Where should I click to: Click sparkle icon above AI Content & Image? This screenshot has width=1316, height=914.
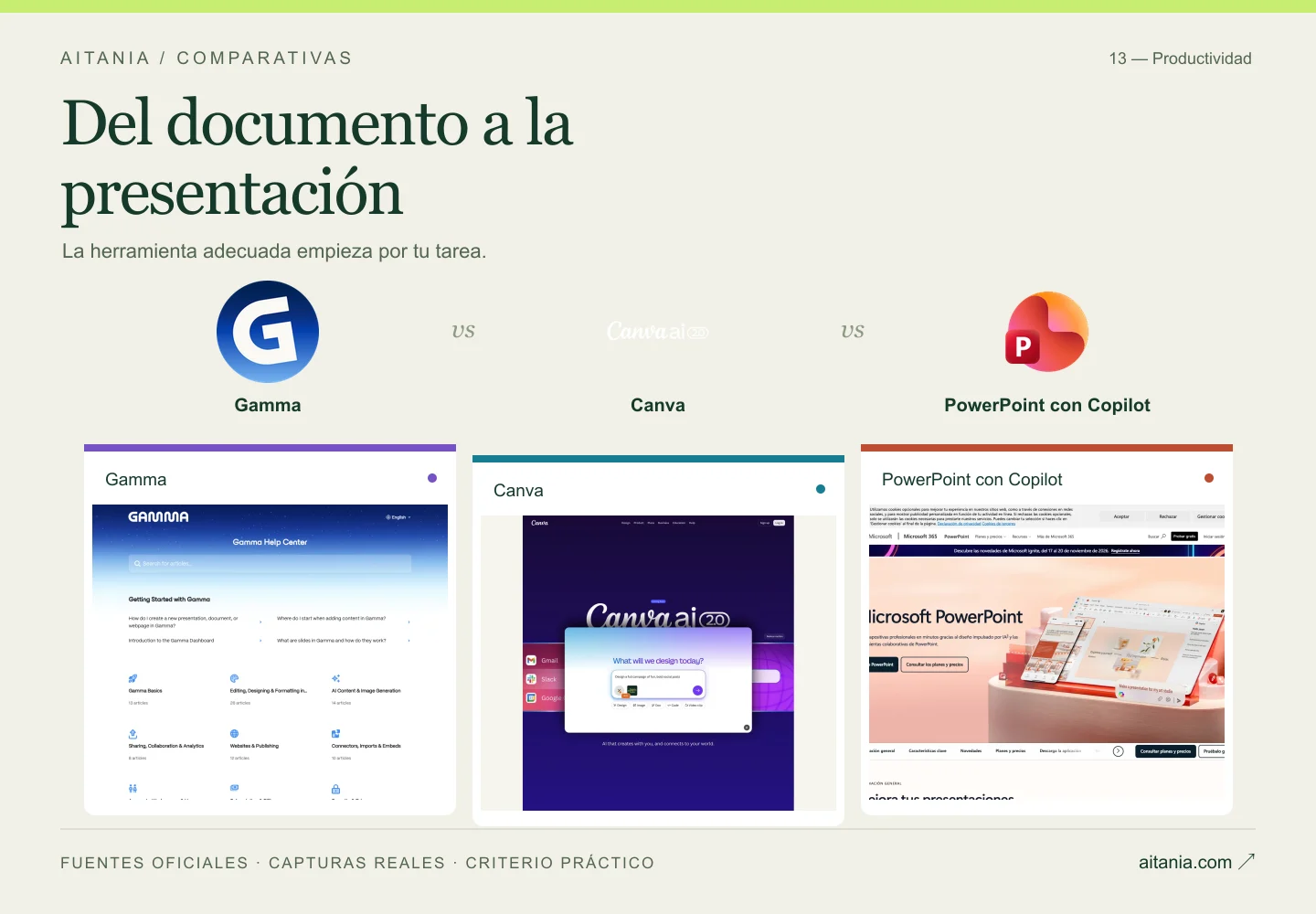pos(335,678)
